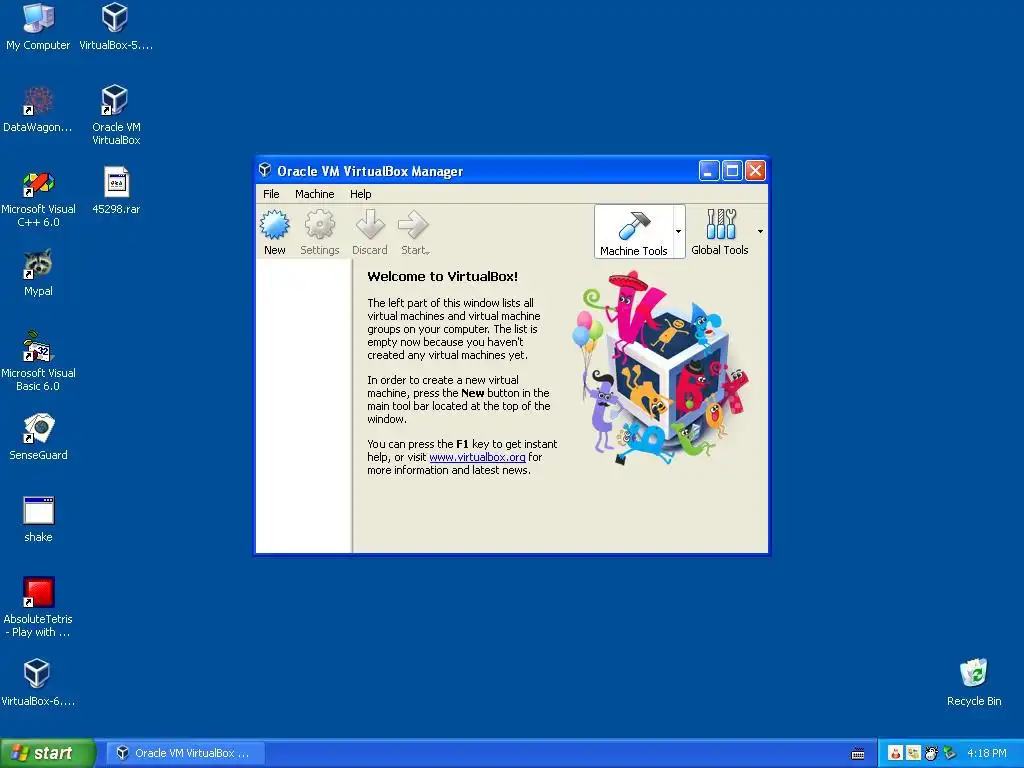Select the VirtualBox-5 installer desktop icon
The height and width of the screenshot is (768, 1024).
click(116, 26)
